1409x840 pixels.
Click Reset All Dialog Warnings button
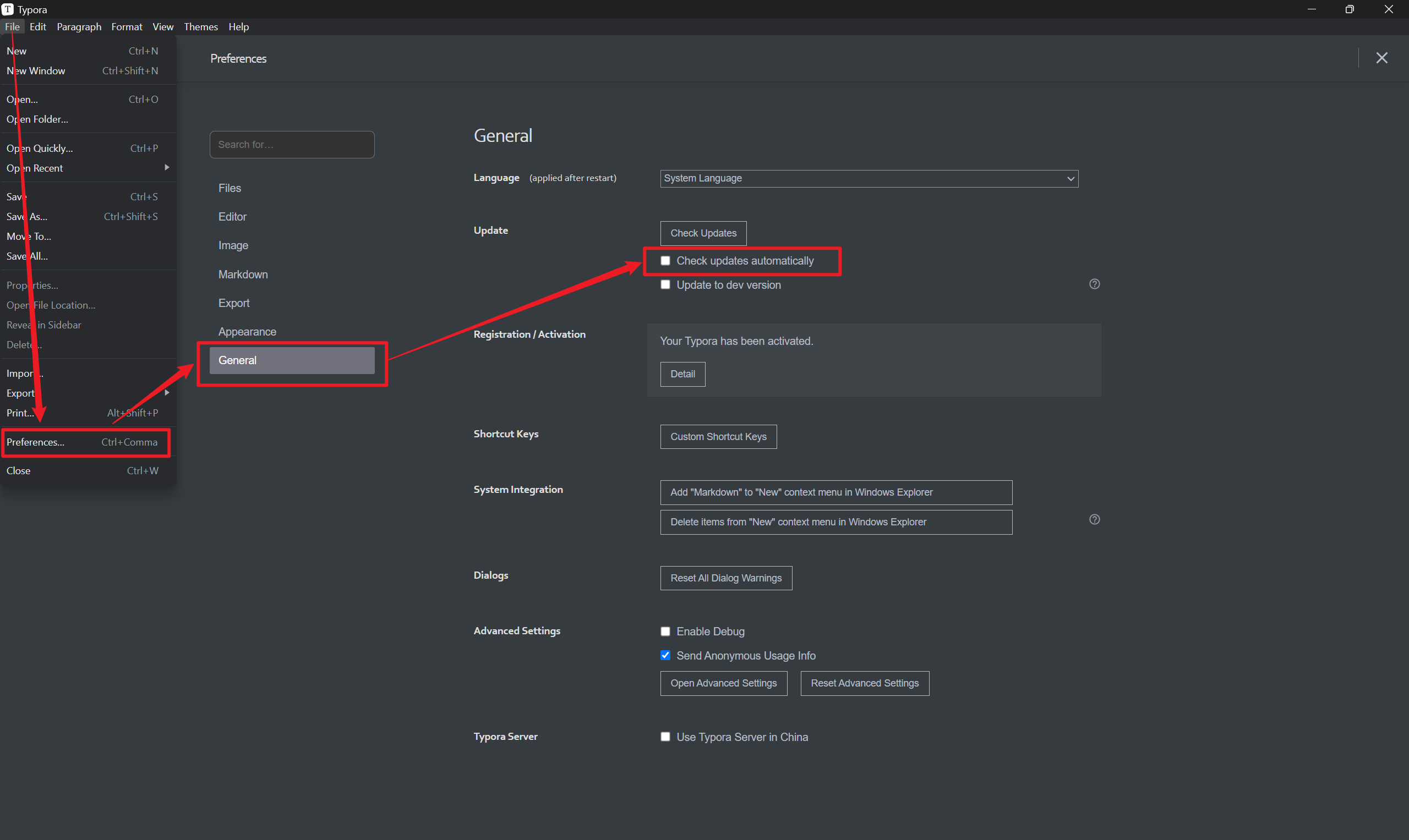(x=725, y=578)
